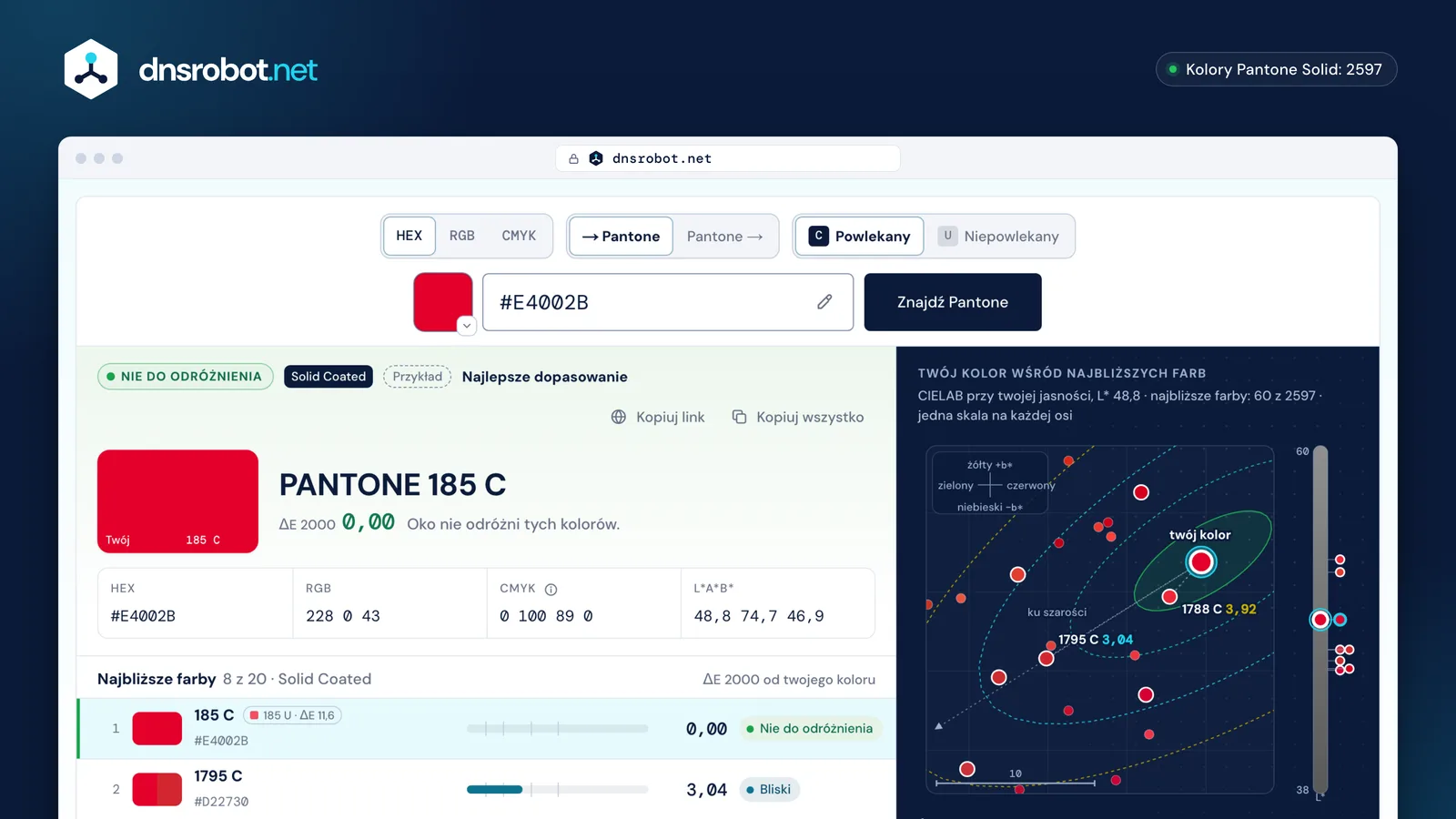This screenshot has height=819, width=1456.
Task: Click the globe icon beside Kopiuj link
Action: pyautogui.click(x=619, y=417)
